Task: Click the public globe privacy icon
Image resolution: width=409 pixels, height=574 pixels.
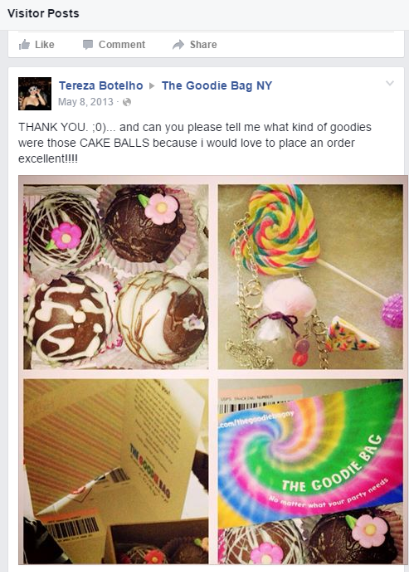Action: [x=127, y=102]
